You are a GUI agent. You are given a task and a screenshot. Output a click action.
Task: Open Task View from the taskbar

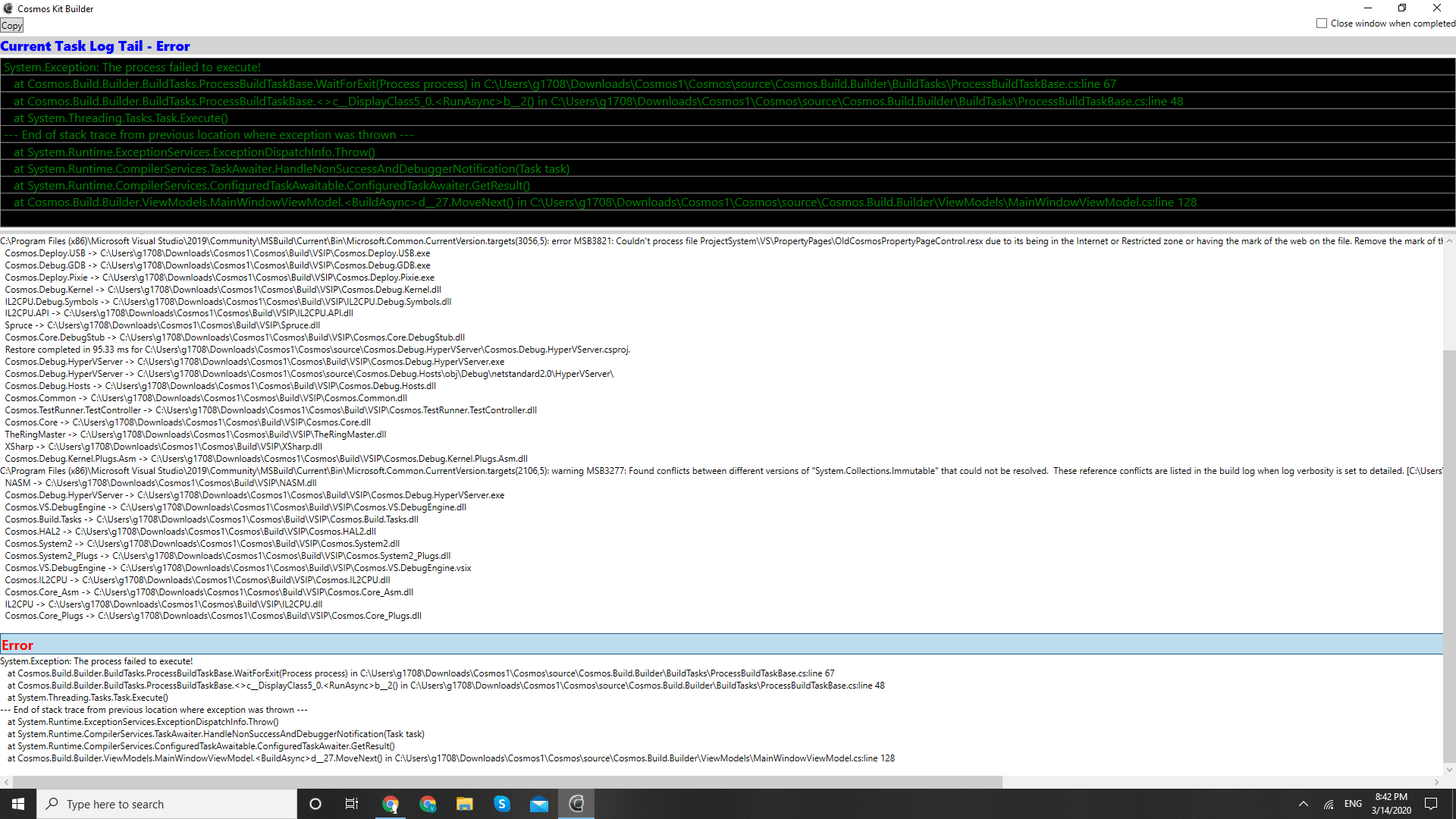click(351, 803)
